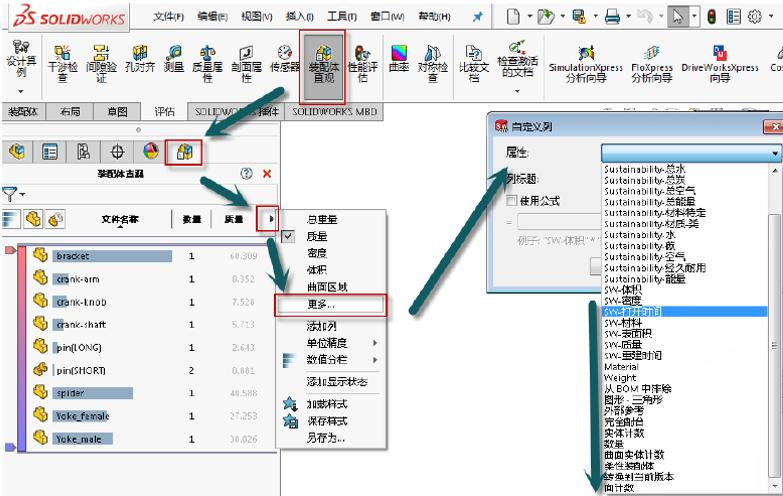Toggle the 使用公式 checkbox
The width and height of the screenshot is (783, 496).
[x=511, y=200]
